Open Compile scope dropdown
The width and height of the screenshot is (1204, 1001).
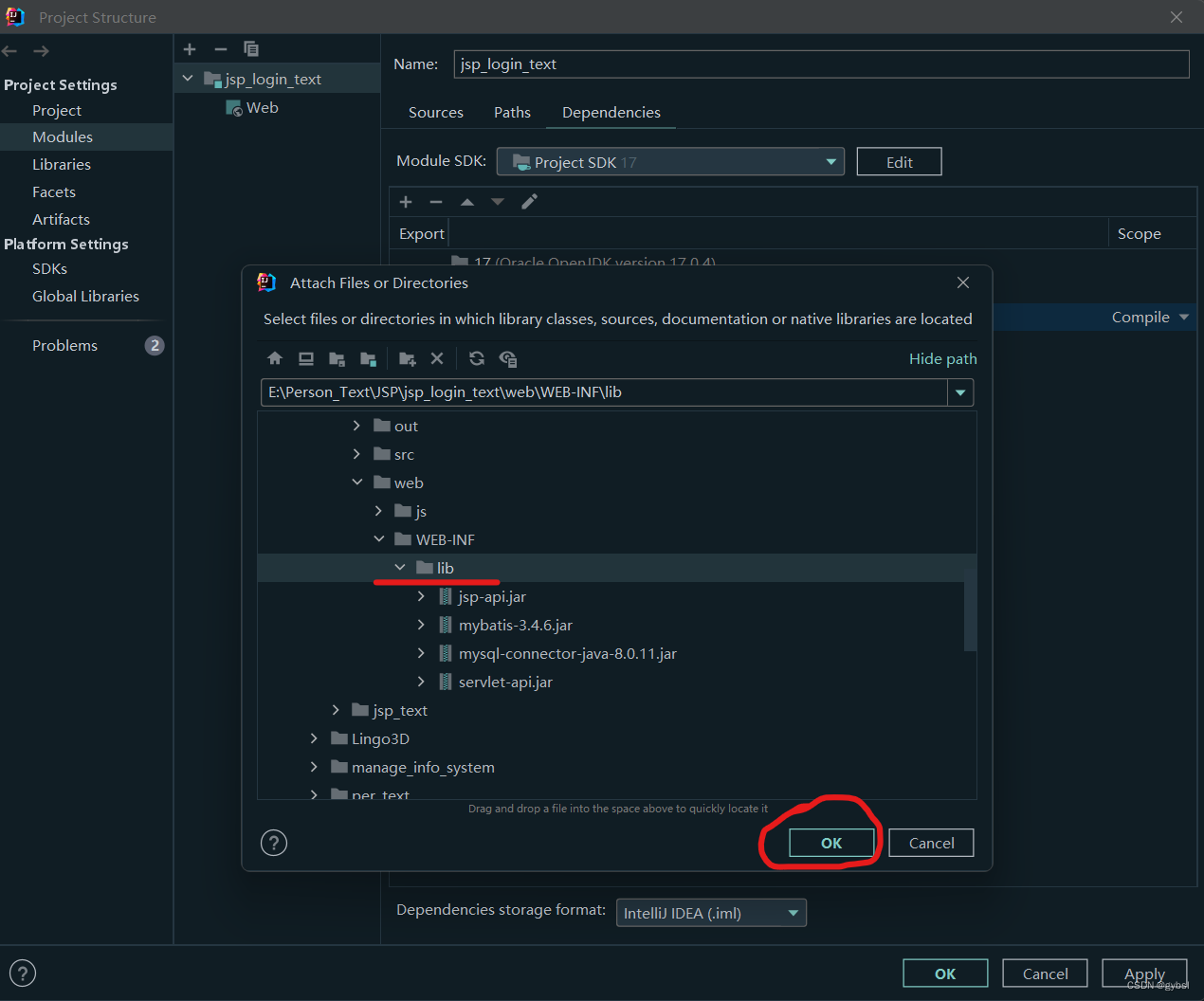point(1184,318)
